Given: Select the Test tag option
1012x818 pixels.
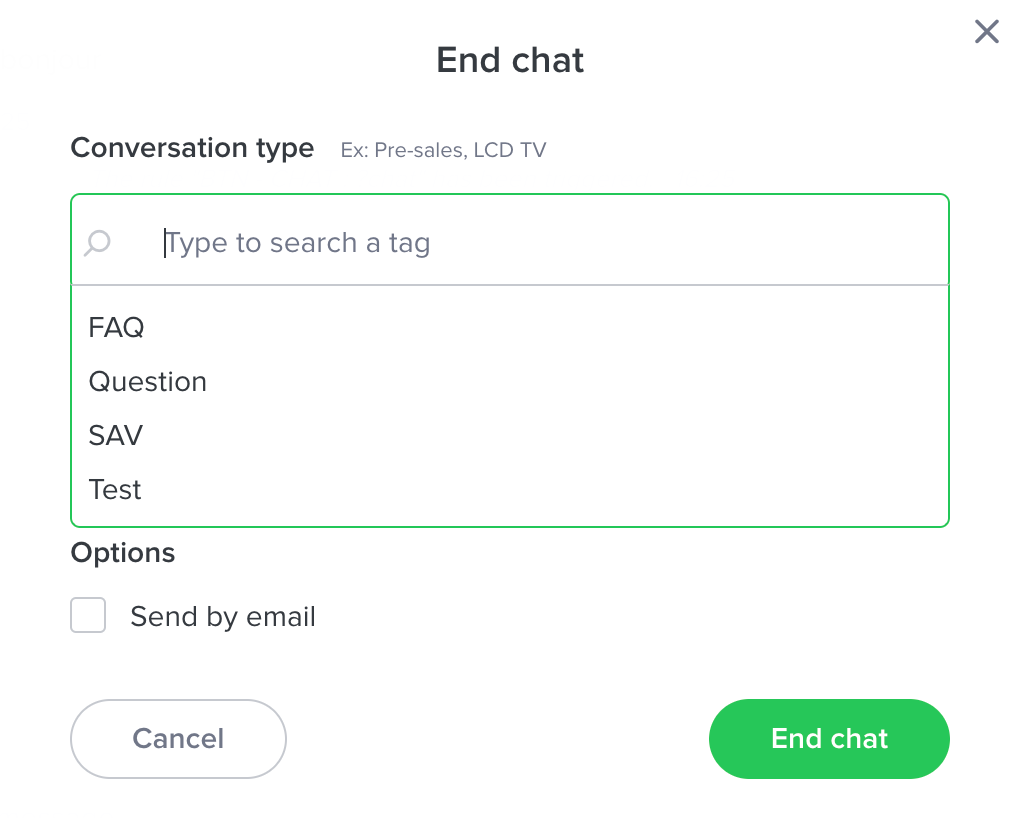Looking at the screenshot, I should click(x=114, y=489).
